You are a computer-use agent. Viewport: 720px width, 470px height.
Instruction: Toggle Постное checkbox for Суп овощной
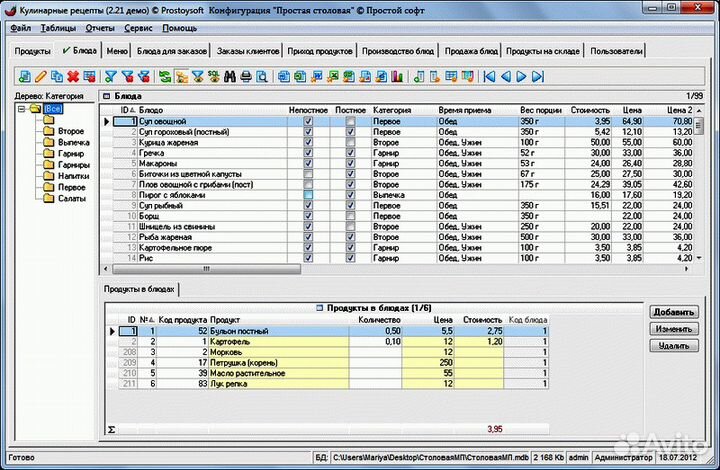(350, 121)
